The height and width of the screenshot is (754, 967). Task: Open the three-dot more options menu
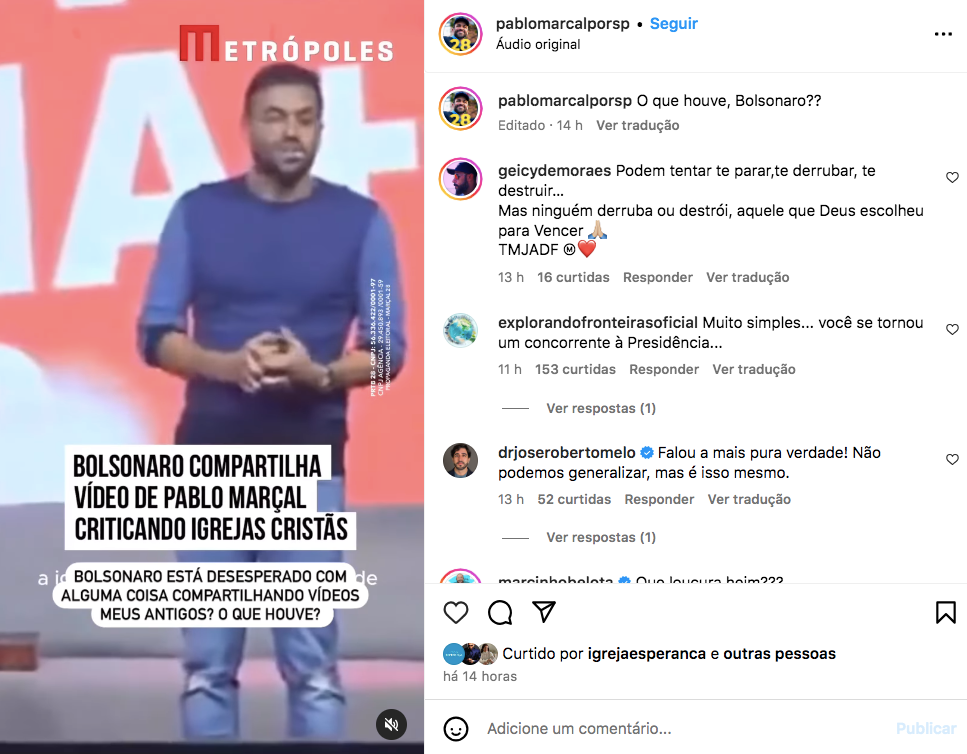(x=943, y=34)
